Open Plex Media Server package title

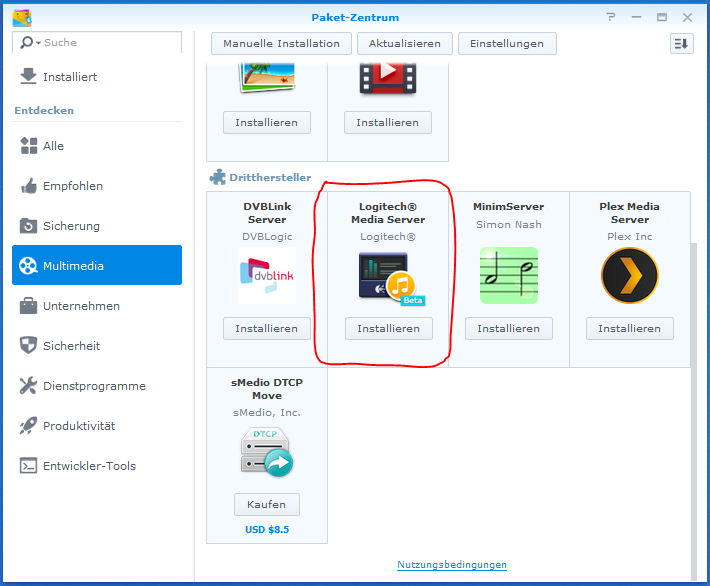click(629, 213)
